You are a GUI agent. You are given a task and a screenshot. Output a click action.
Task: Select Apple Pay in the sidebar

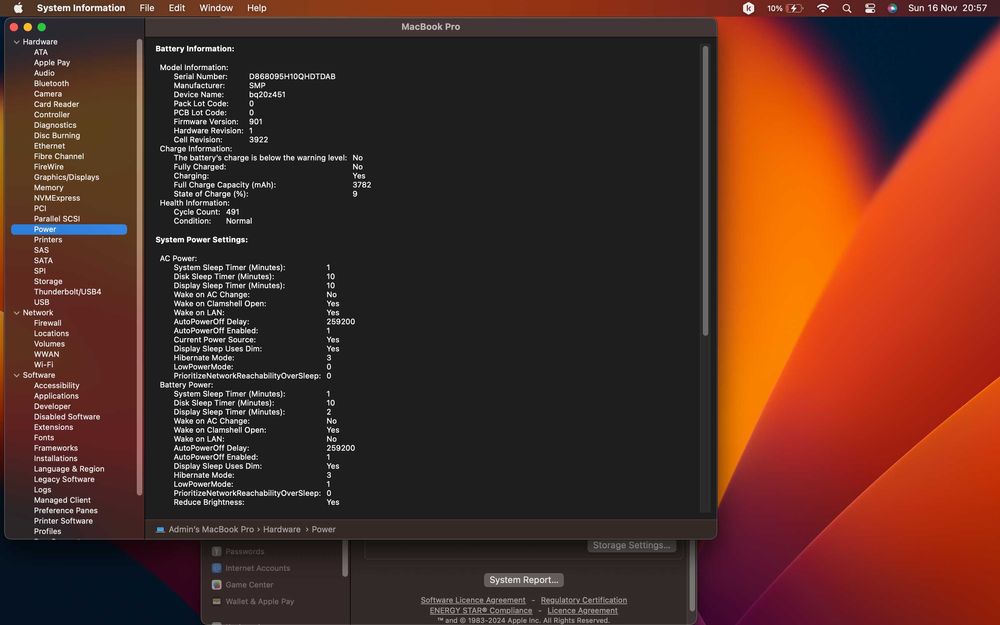point(52,62)
